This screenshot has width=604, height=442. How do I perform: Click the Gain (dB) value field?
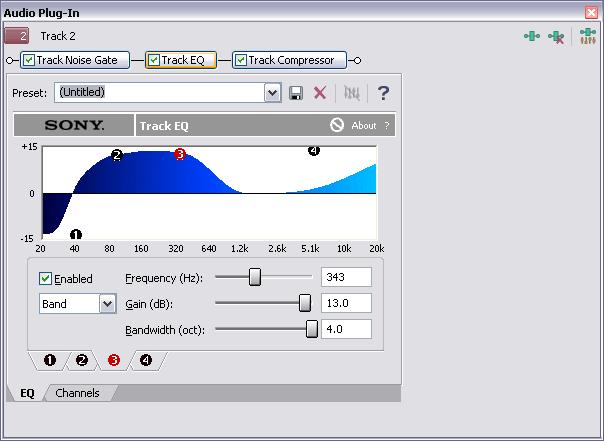click(x=346, y=303)
